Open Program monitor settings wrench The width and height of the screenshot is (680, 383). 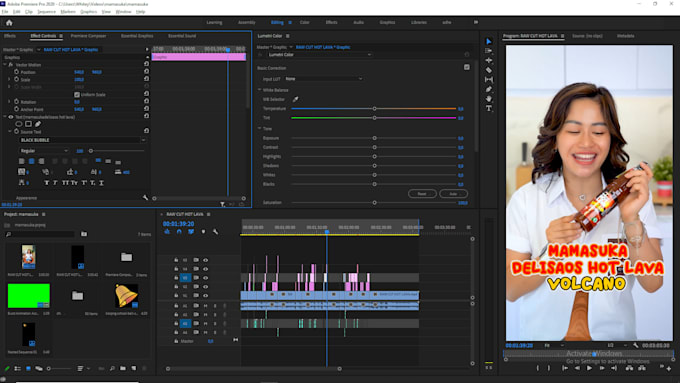pos(636,345)
